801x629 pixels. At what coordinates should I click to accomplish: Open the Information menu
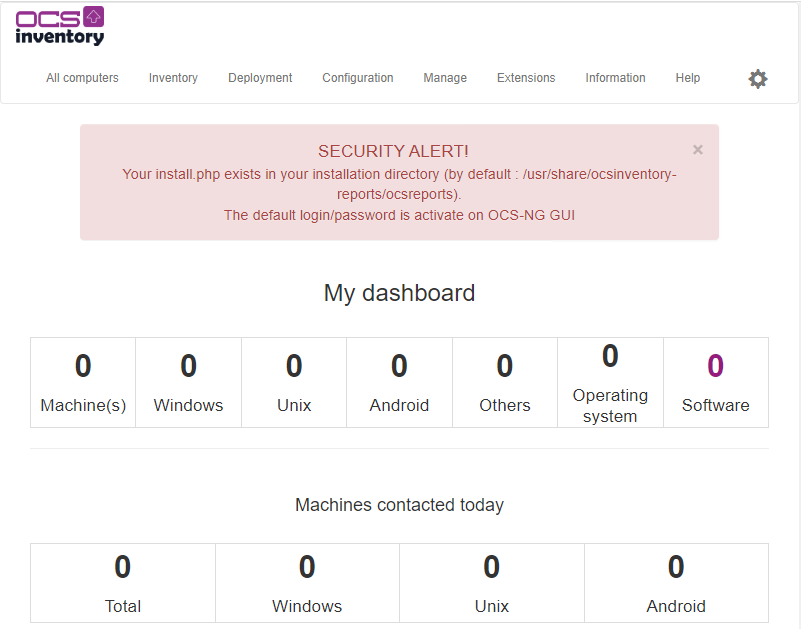[615, 78]
